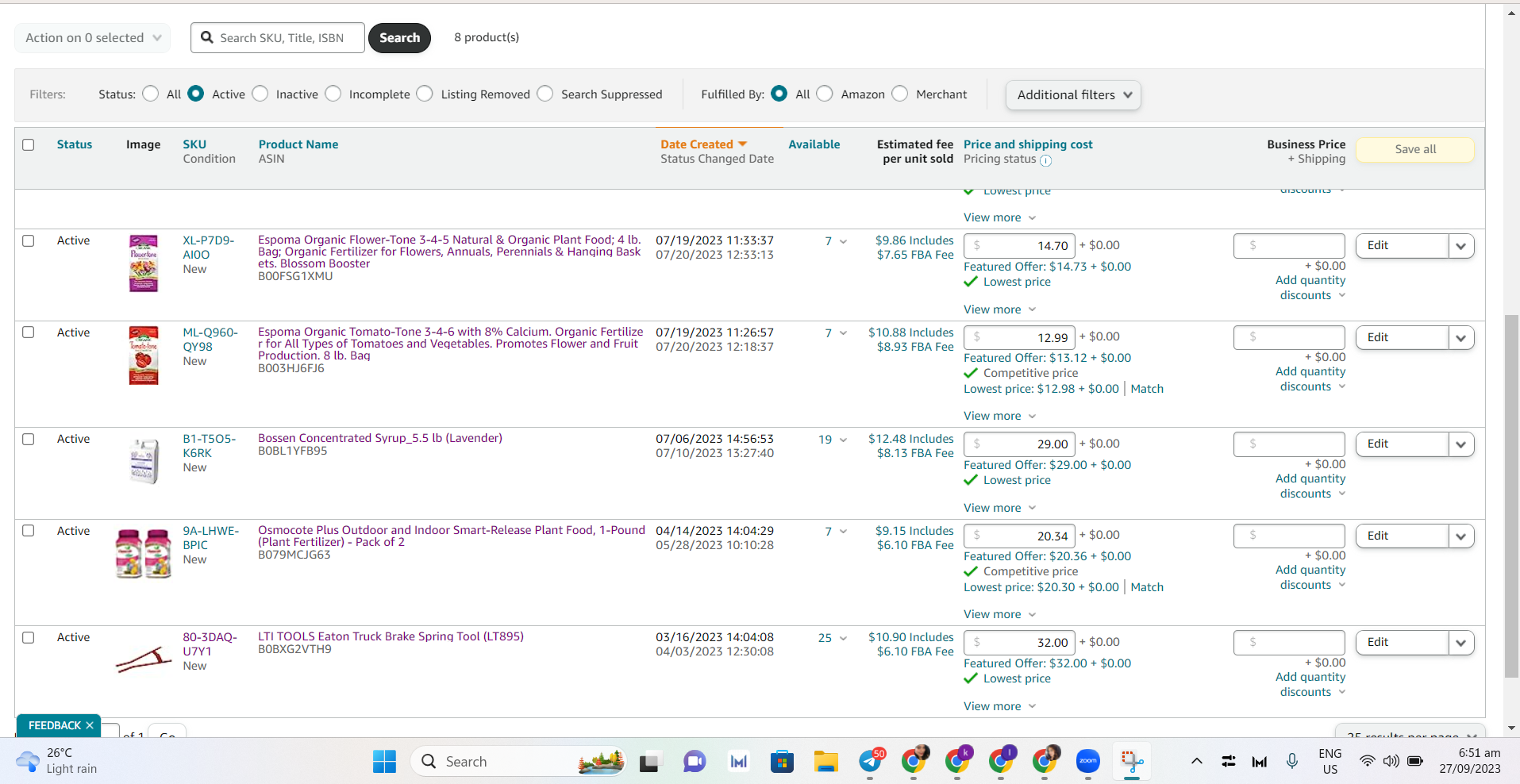Viewport: 1520px width, 784px height.
Task: Tick the checkbox for the Espoma Flower-Tone row
Action: point(29,240)
